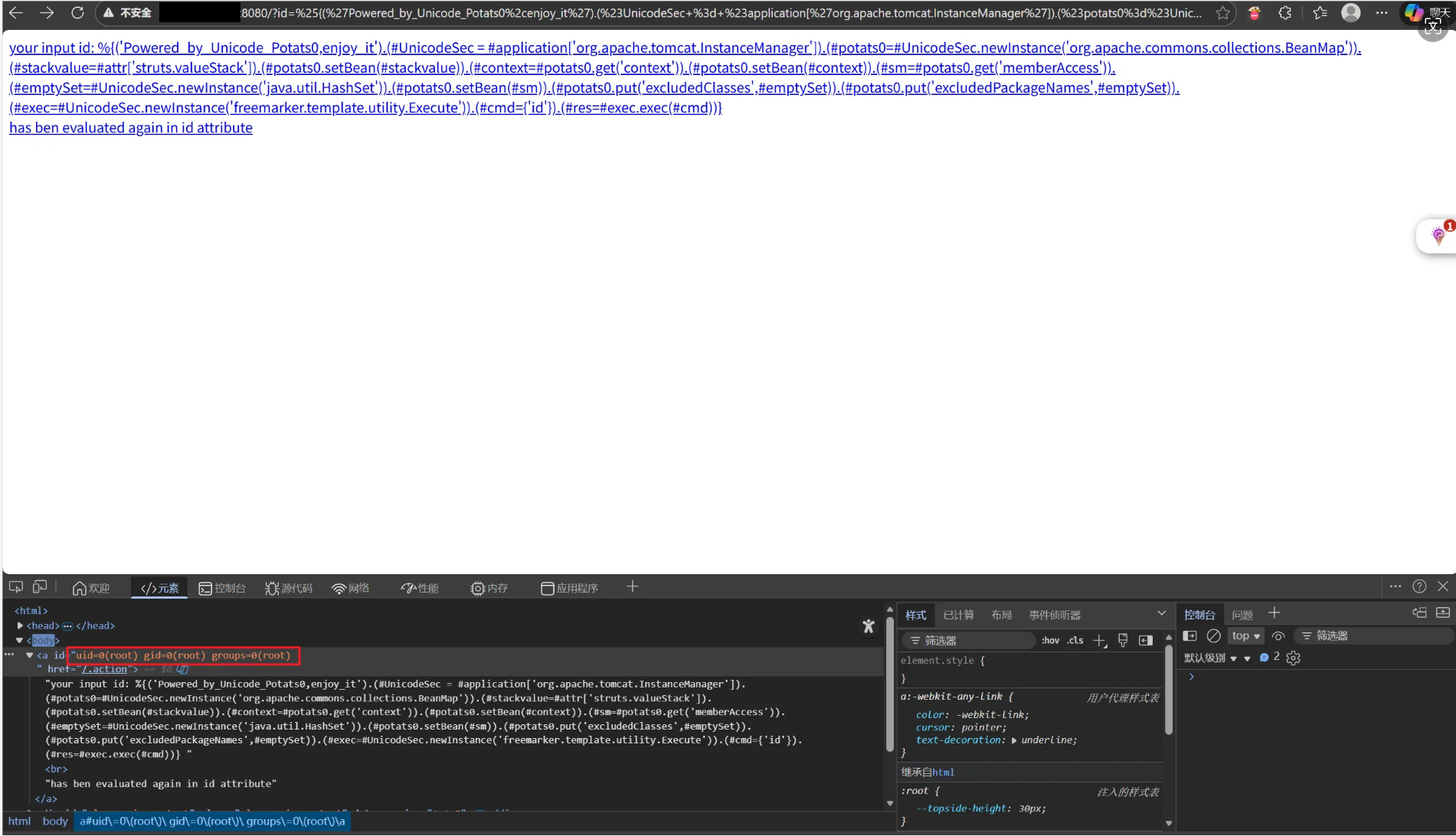Add more tools with the plus button
1456x836 pixels.
tap(633, 587)
